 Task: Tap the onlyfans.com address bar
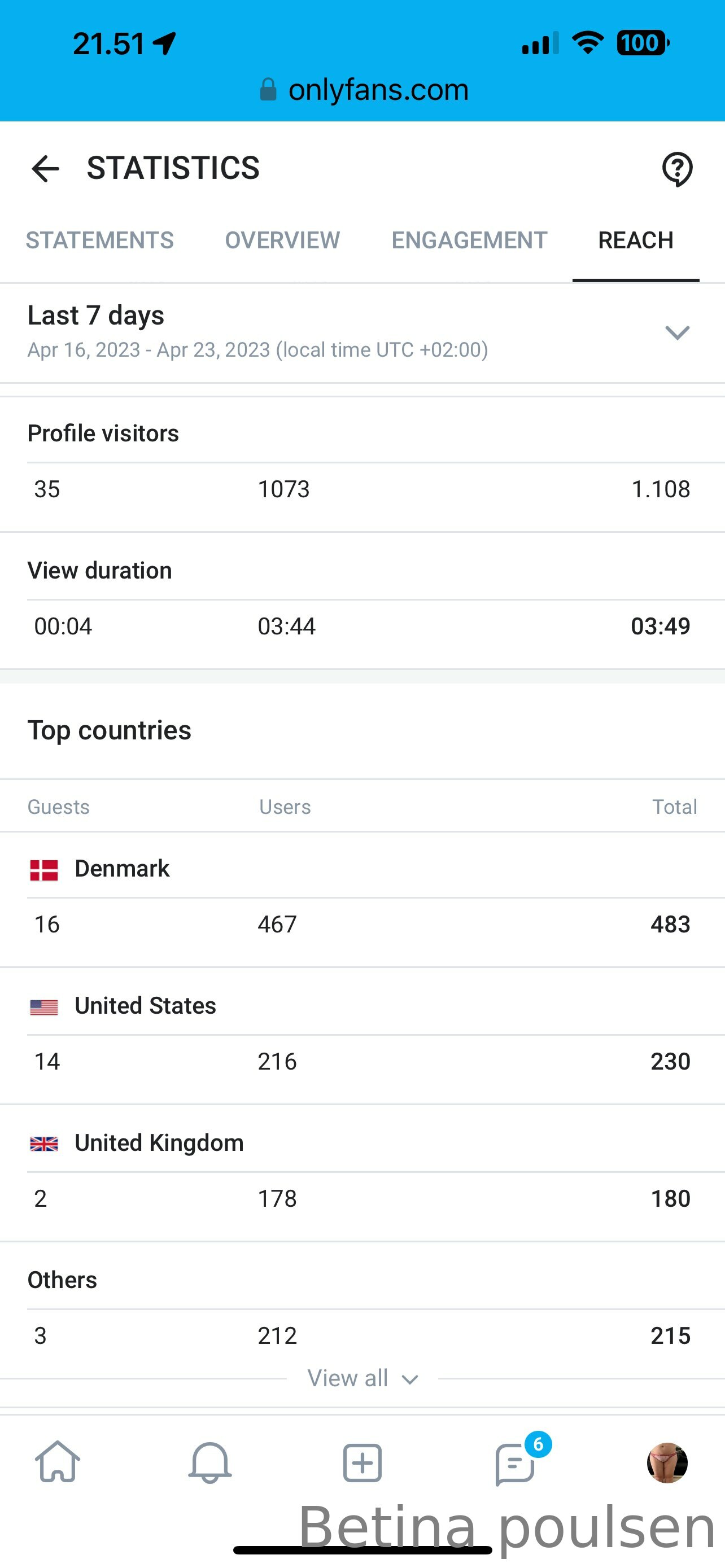point(364,90)
